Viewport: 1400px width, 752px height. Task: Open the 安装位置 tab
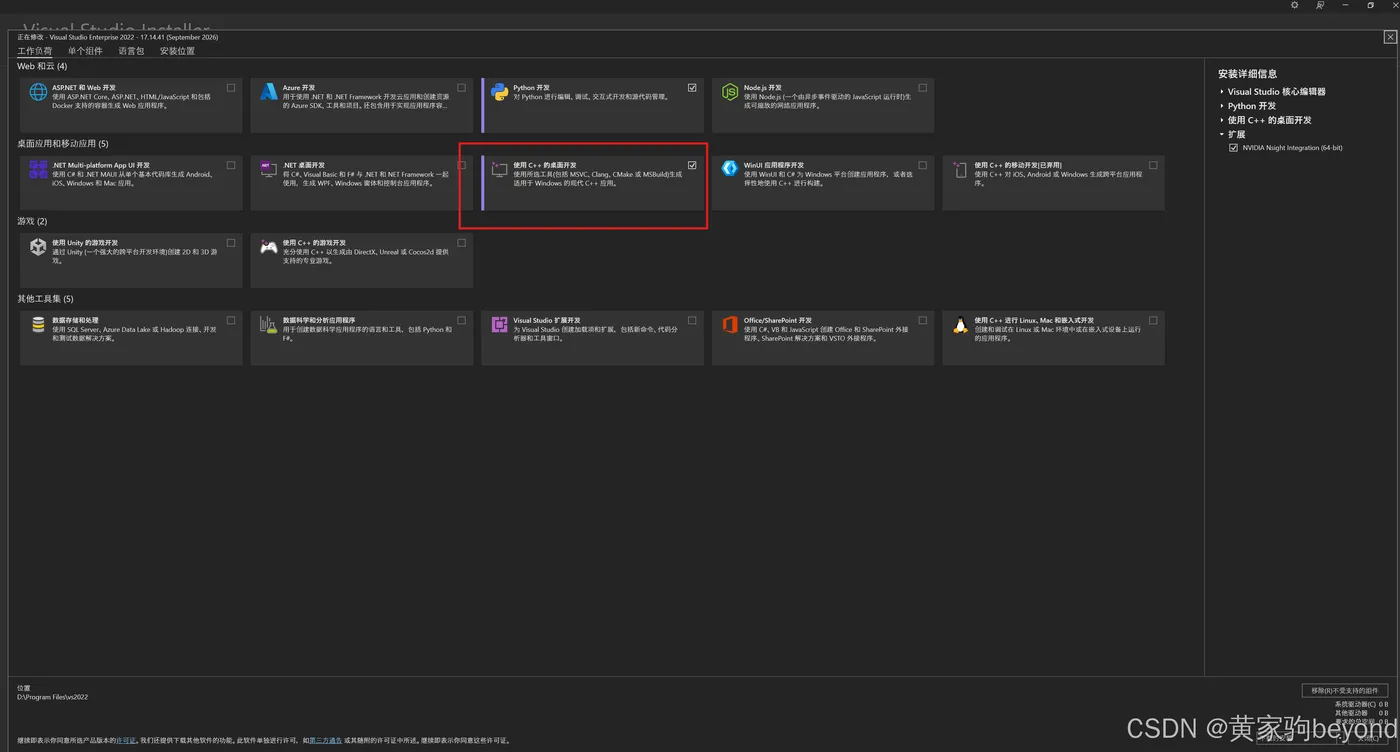point(177,51)
